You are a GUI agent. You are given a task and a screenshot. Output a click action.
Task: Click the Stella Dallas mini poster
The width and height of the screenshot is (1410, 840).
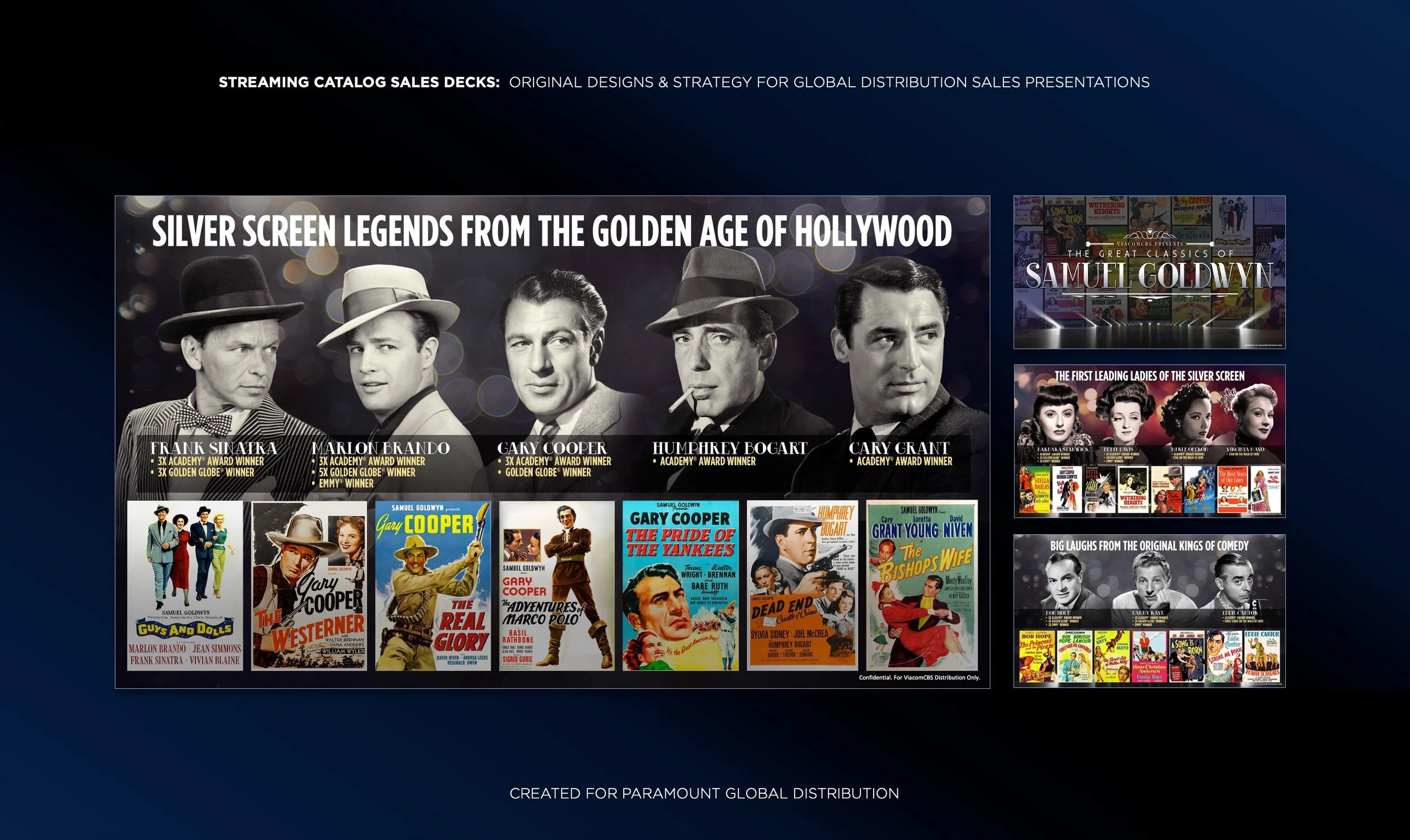[x=1034, y=489]
